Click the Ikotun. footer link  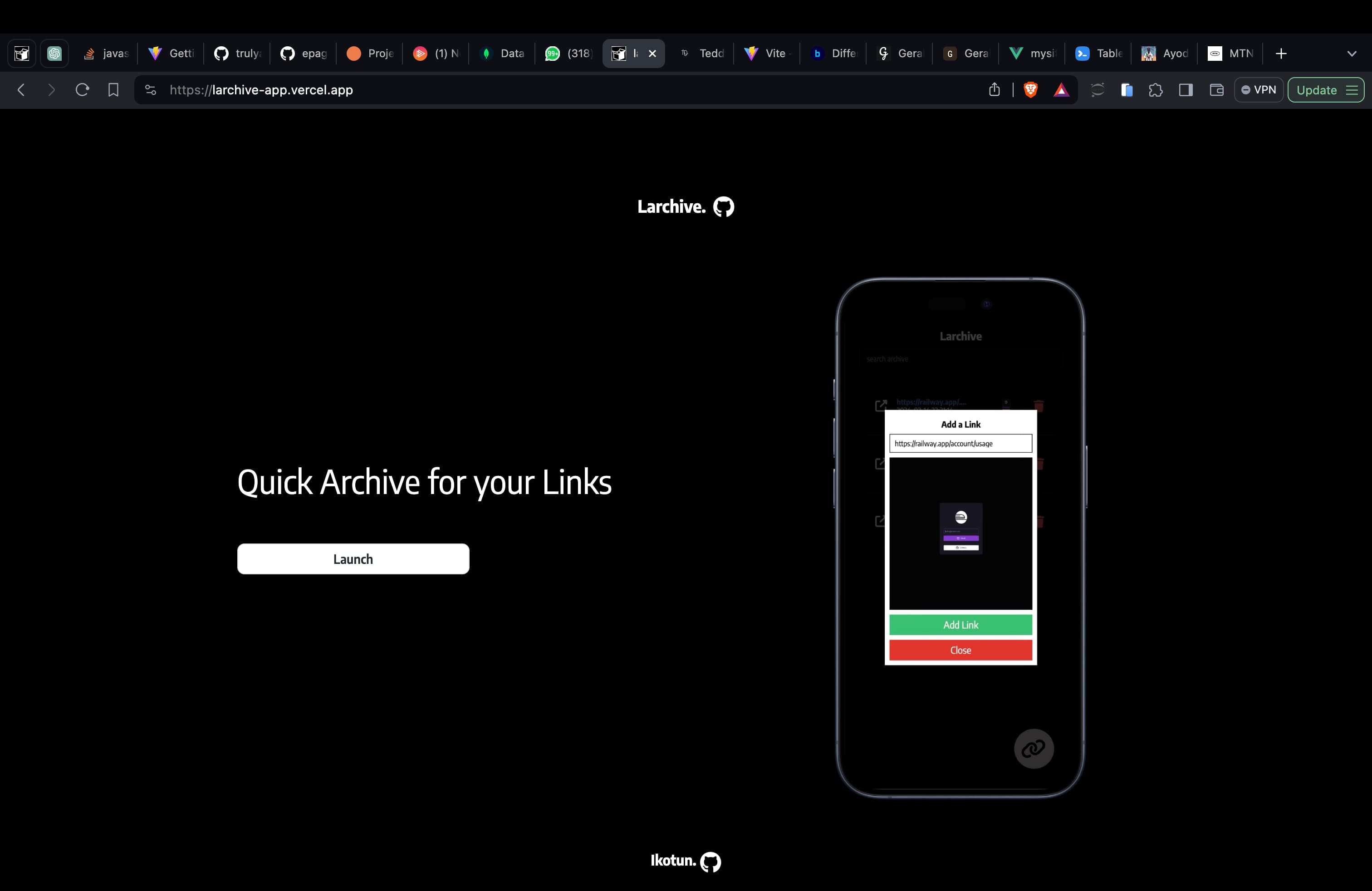point(673,861)
